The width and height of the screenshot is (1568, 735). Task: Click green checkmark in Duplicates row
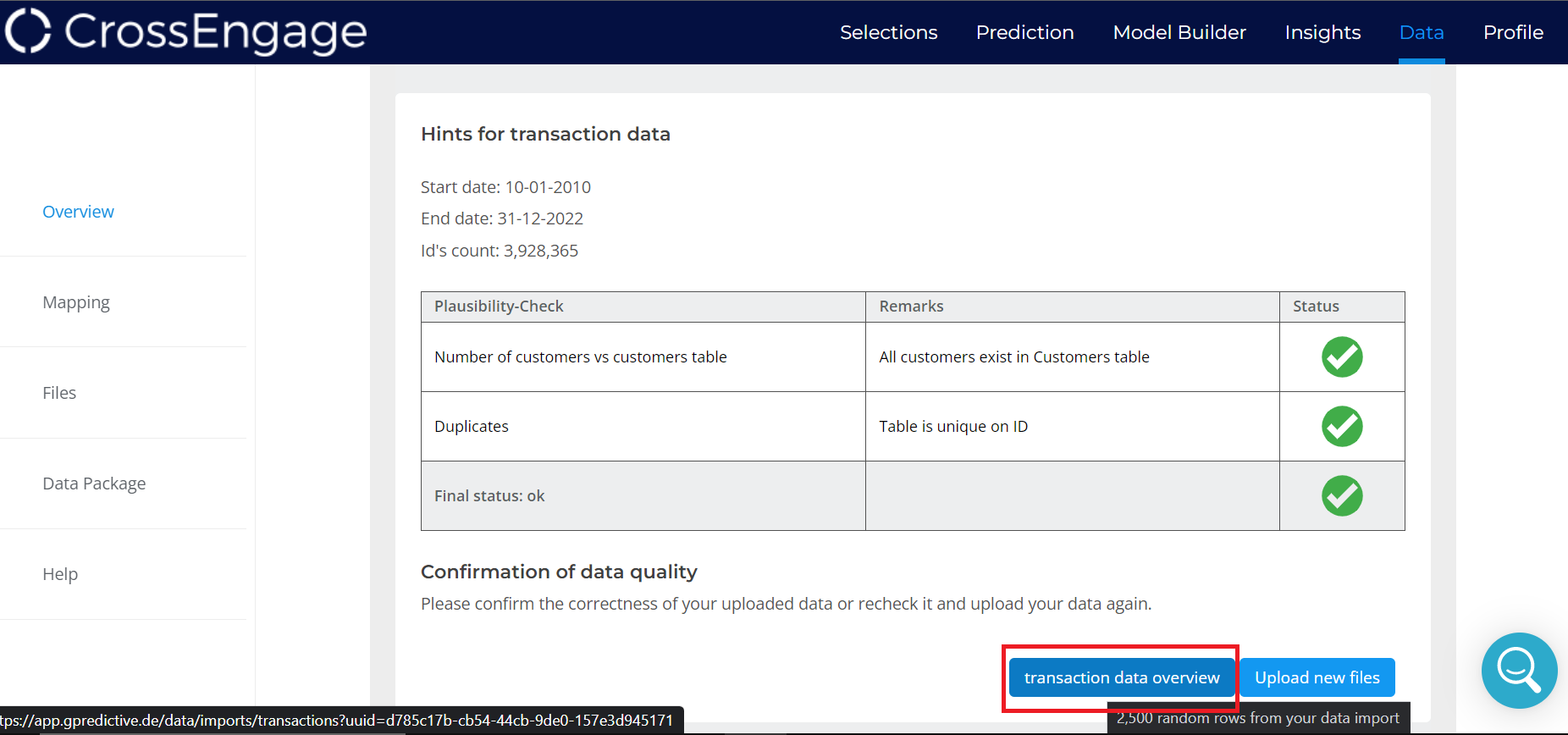[1342, 427]
